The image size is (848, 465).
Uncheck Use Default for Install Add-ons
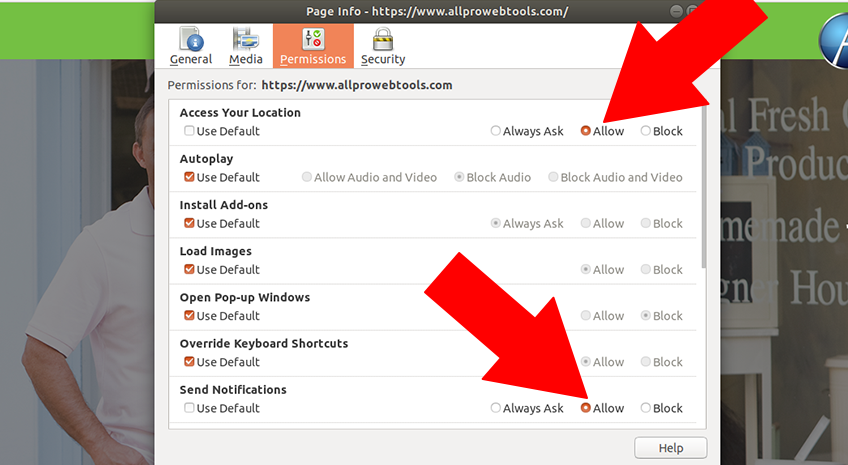pyautogui.click(x=189, y=223)
